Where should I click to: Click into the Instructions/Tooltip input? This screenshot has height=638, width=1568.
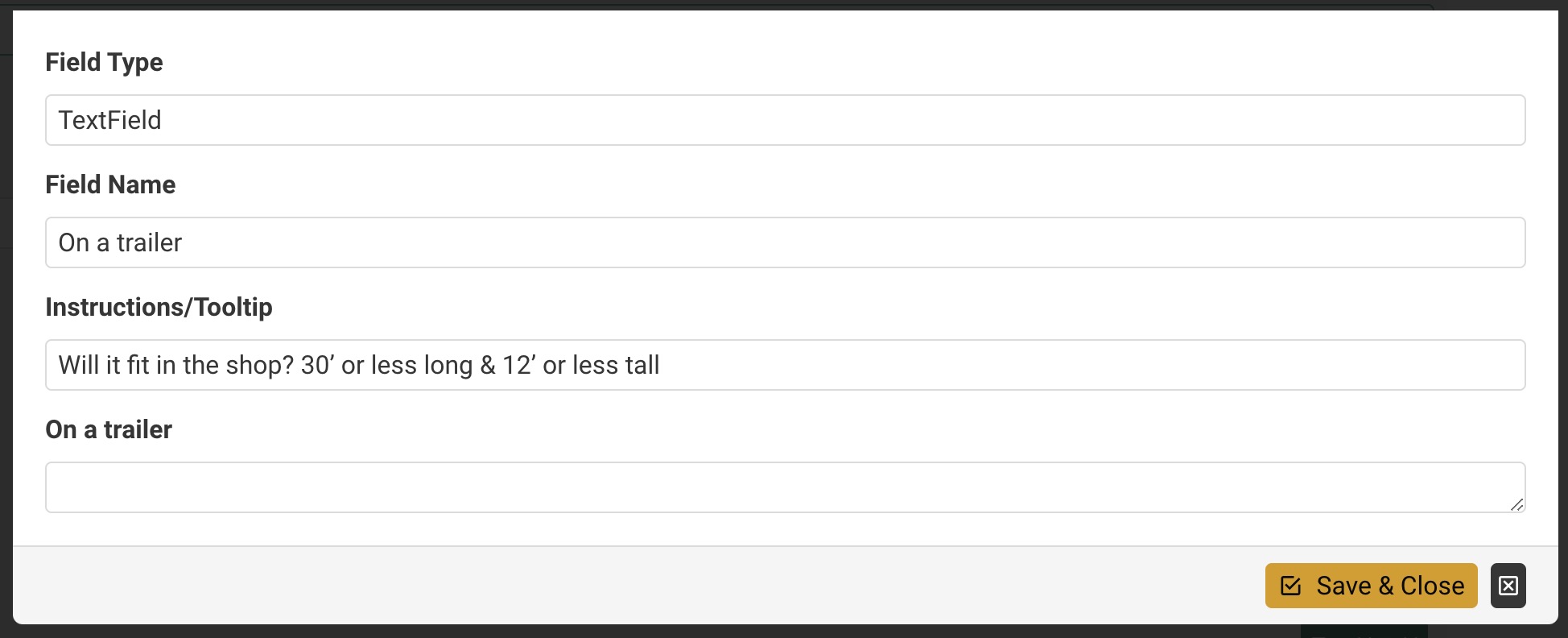(1046, 365)
